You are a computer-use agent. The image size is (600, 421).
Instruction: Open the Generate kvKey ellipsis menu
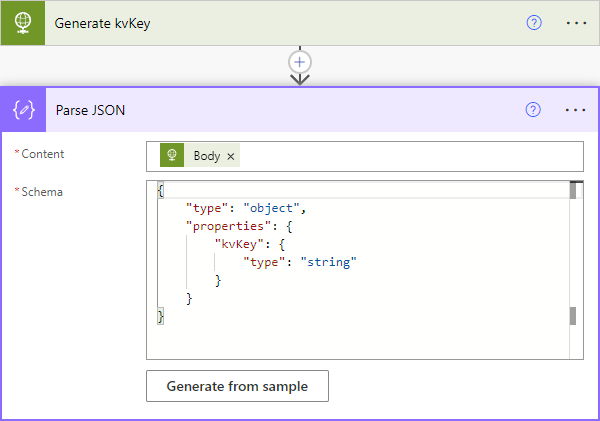coord(575,22)
